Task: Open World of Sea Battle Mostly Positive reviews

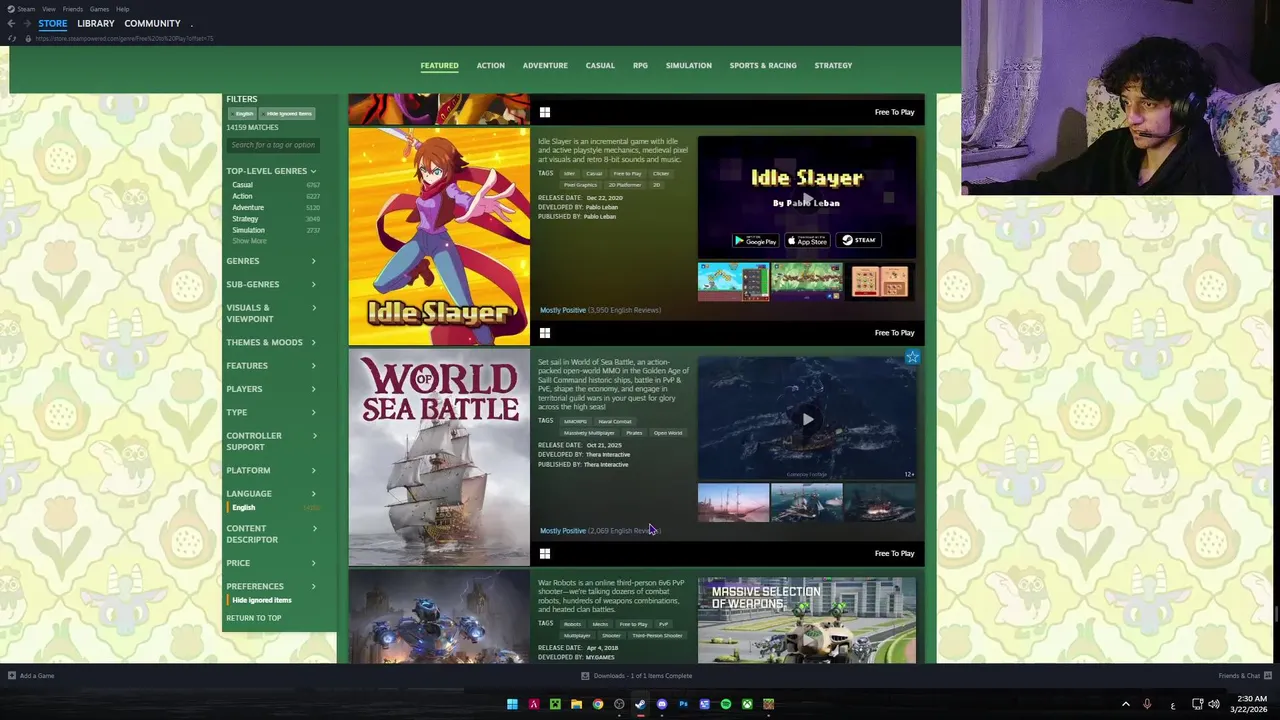Action: coord(563,531)
